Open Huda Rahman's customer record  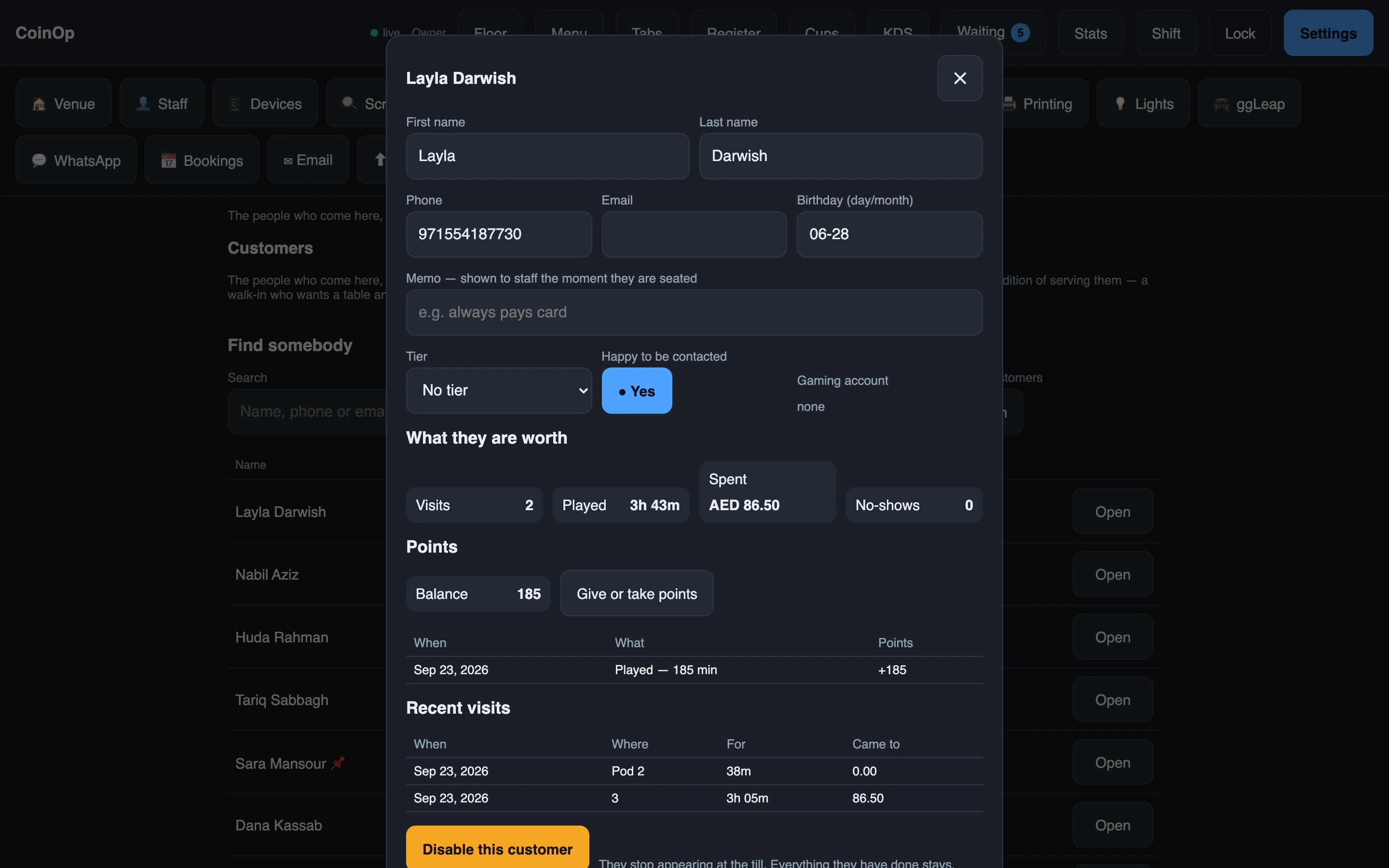[1112, 637]
